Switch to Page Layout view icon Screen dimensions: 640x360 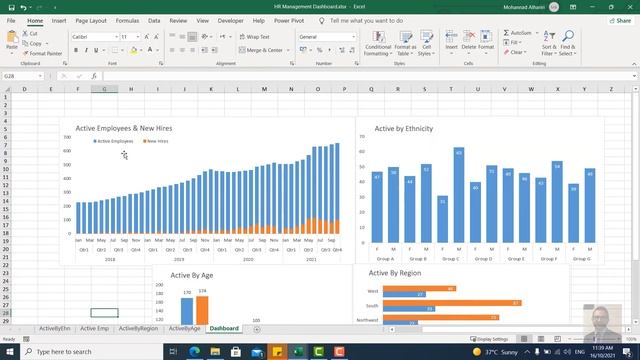[541, 339]
